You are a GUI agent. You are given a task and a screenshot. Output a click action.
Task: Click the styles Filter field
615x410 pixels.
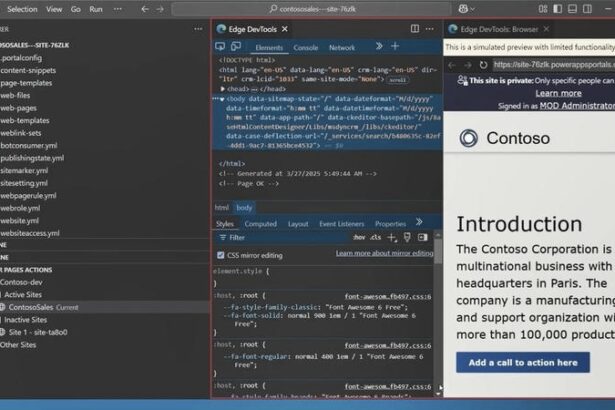[x=282, y=237]
